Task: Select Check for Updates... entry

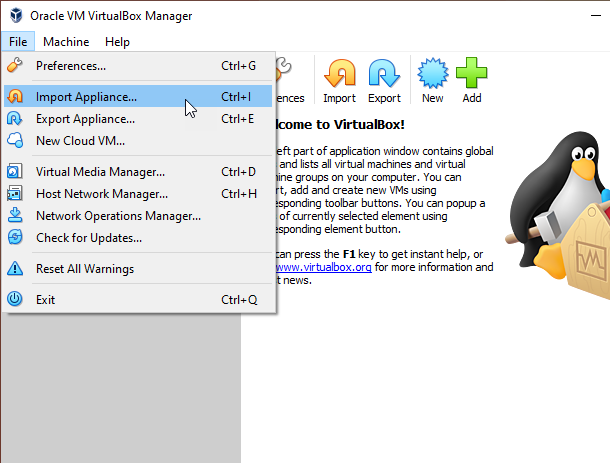Action: coord(138,238)
